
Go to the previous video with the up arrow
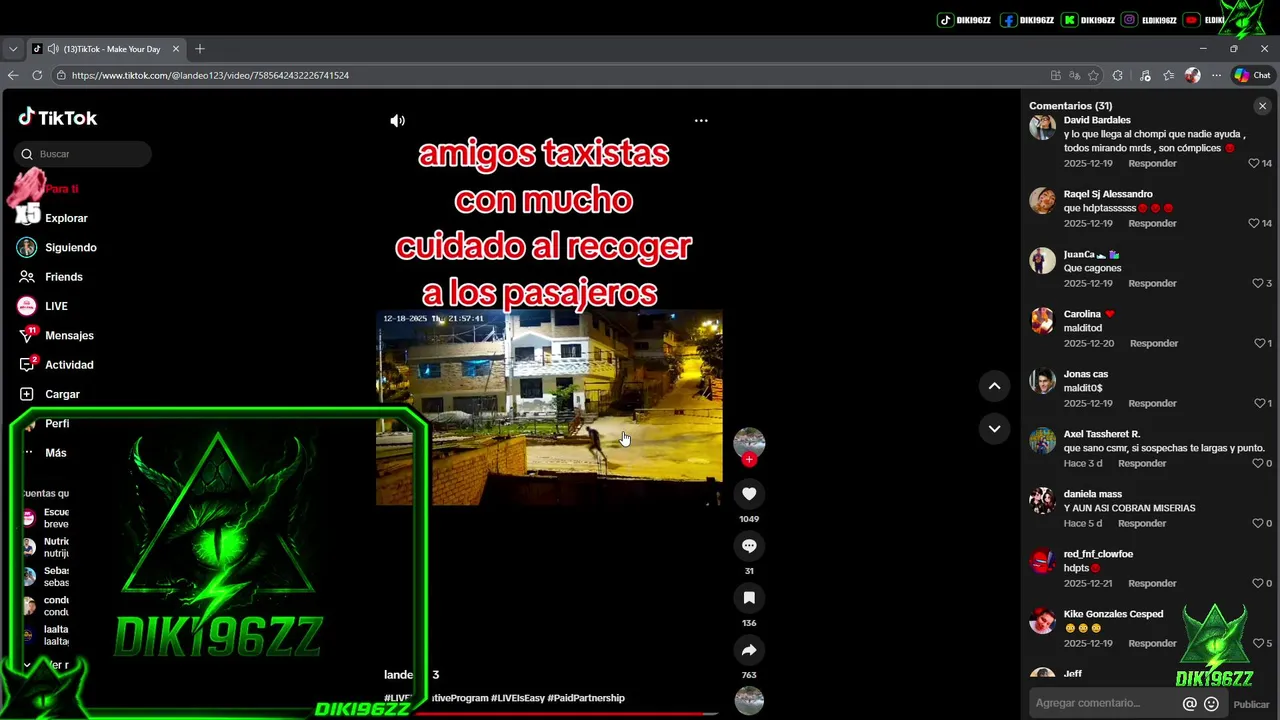click(x=994, y=385)
